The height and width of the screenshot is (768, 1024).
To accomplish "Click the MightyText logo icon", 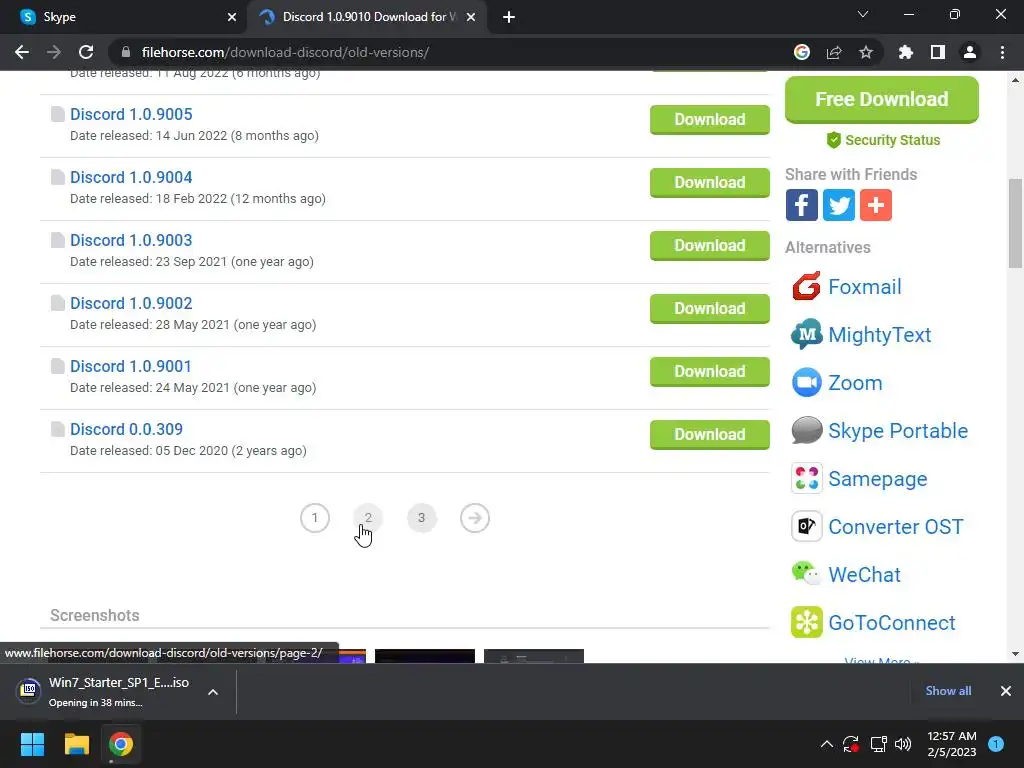I will pyautogui.click(x=807, y=334).
